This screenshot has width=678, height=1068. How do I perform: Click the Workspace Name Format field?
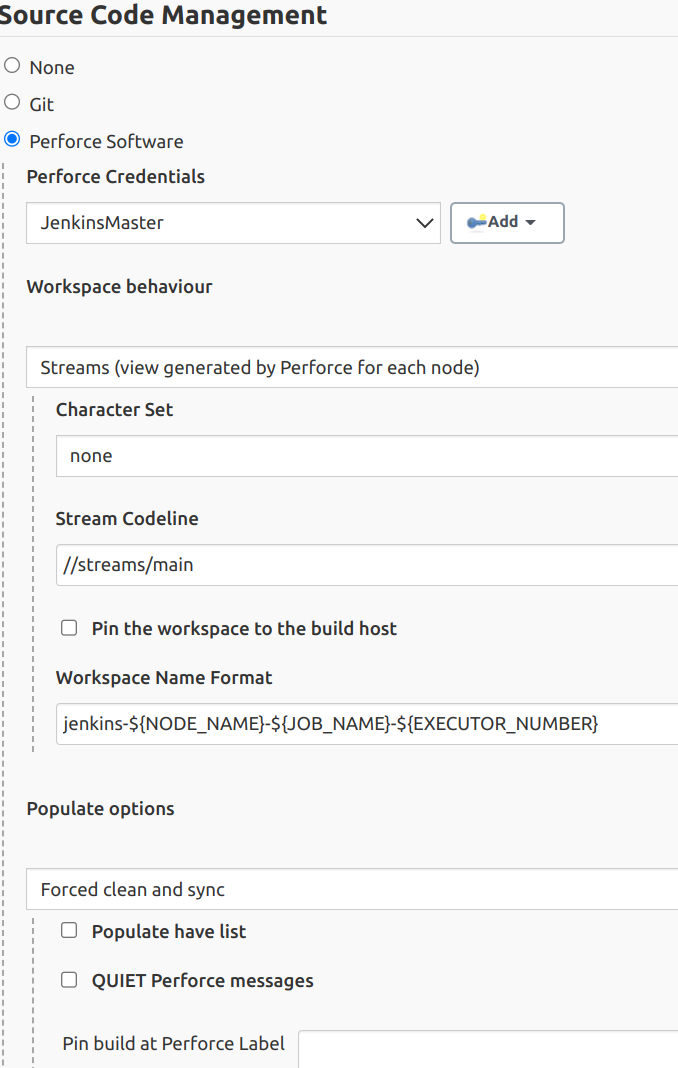click(367, 724)
